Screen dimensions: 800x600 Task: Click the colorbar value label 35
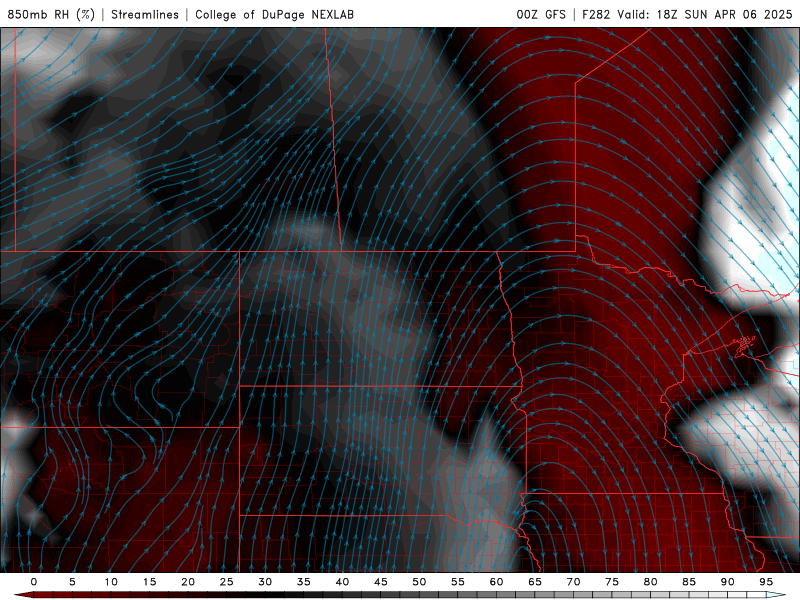pyautogui.click(x=304, y=582)
